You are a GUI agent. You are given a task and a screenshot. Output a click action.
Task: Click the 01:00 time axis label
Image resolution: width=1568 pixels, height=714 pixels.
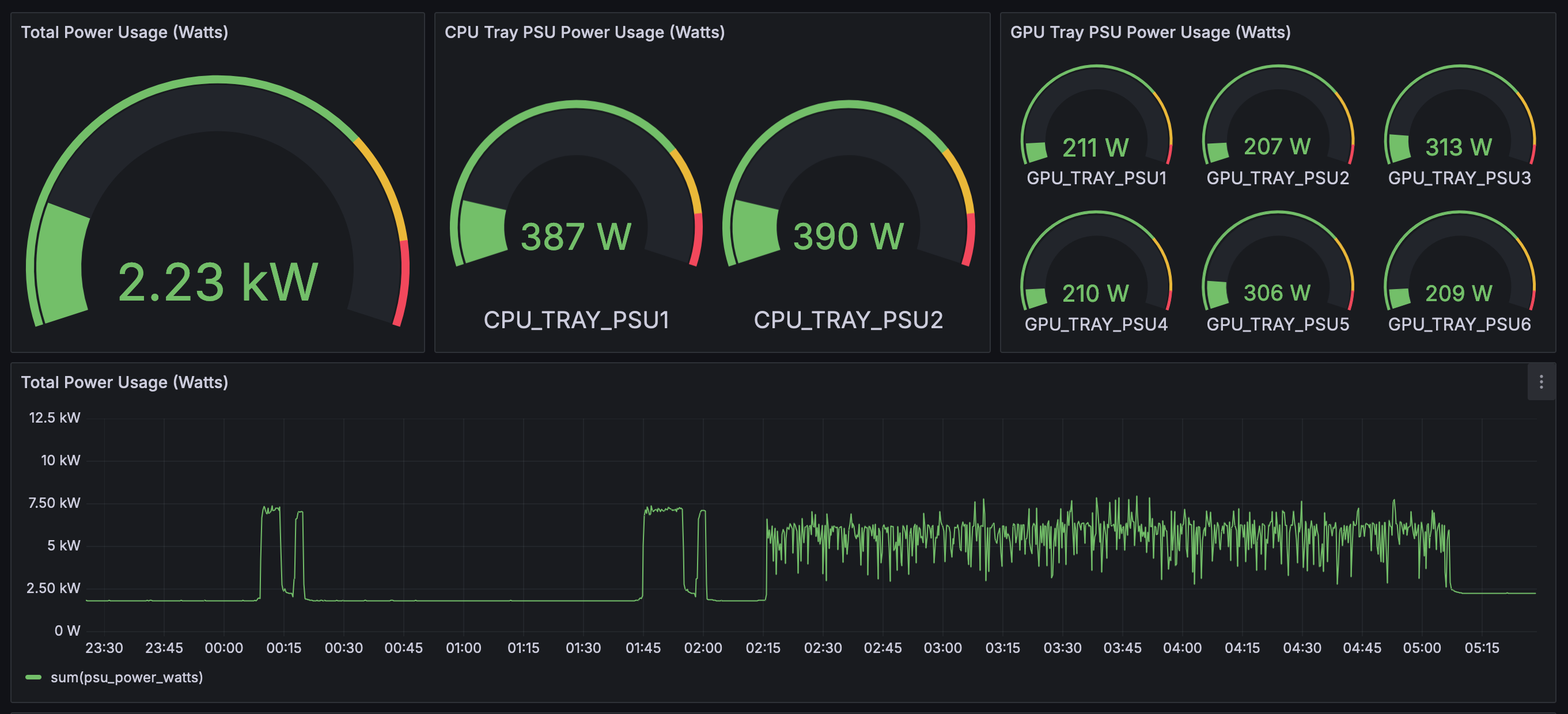(x=463, y=648)
